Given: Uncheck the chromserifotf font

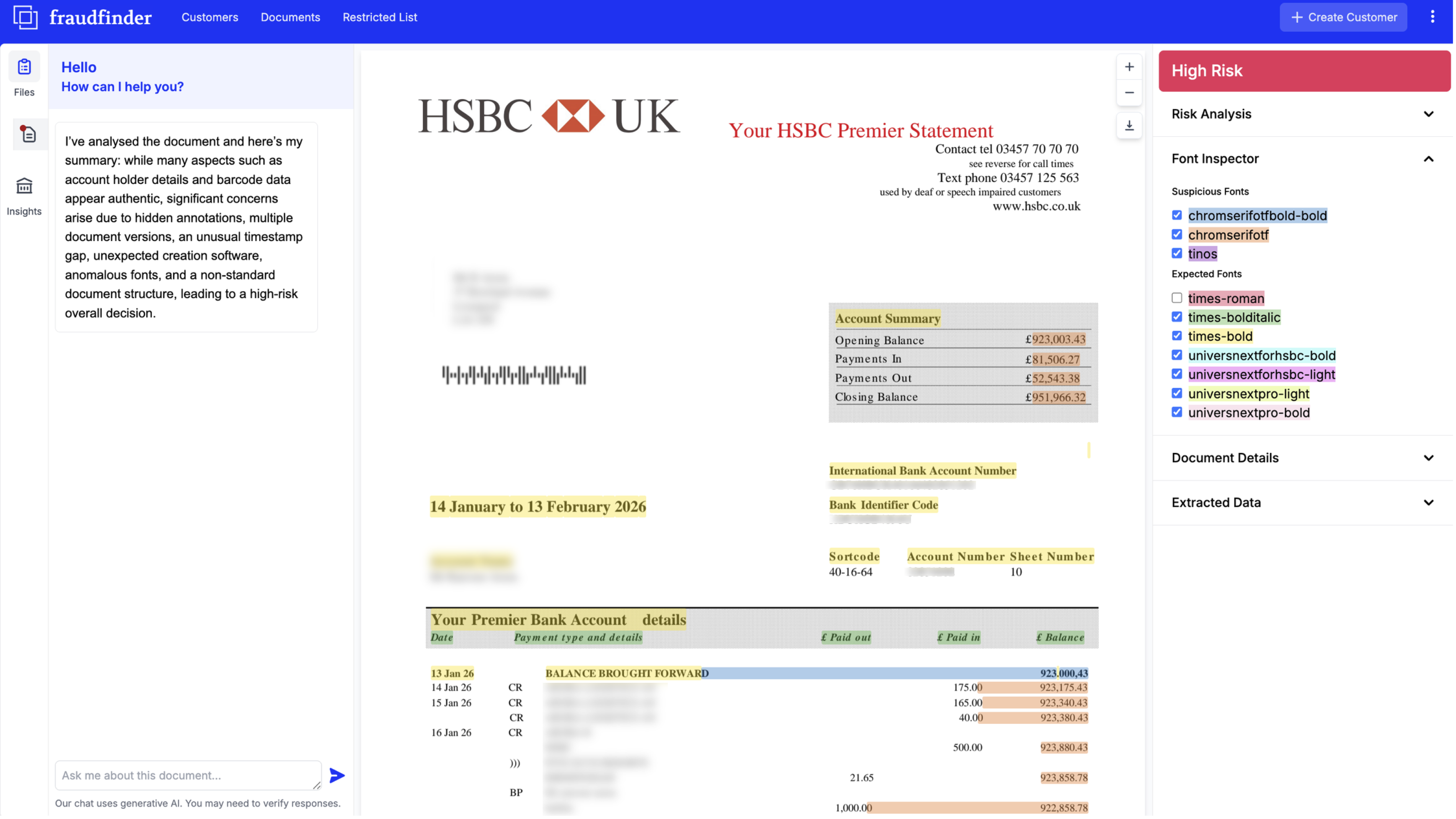Looking at the screenshot, I should [x=1177, y=234].
